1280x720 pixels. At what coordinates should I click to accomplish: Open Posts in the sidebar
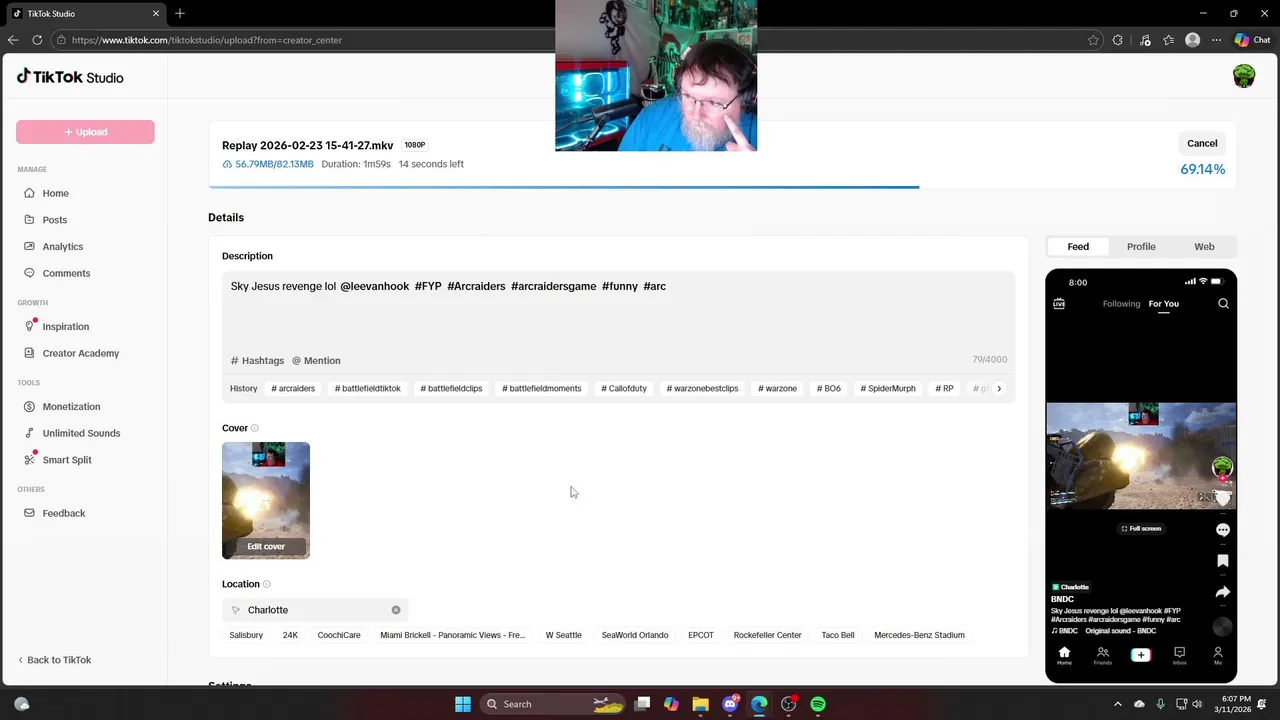pos(54,220)
